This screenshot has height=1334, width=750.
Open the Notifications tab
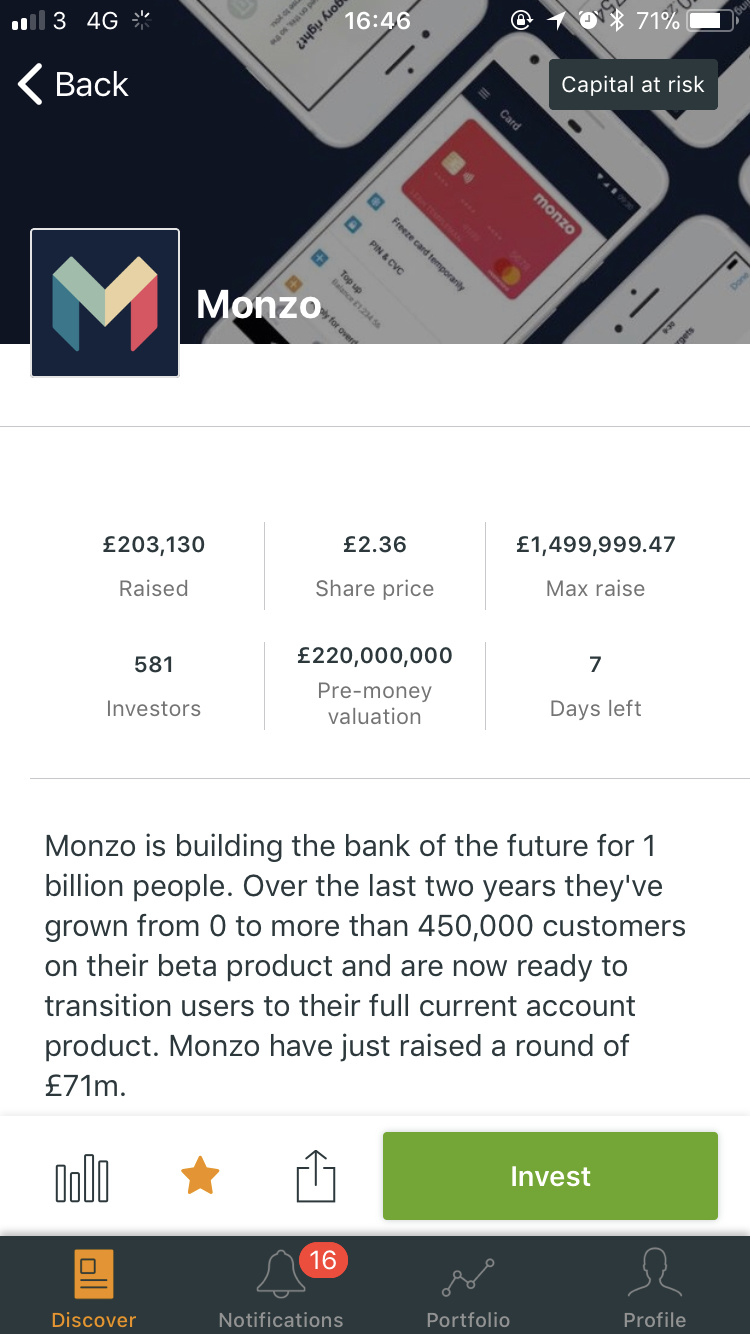click(x=280, y=1290)
